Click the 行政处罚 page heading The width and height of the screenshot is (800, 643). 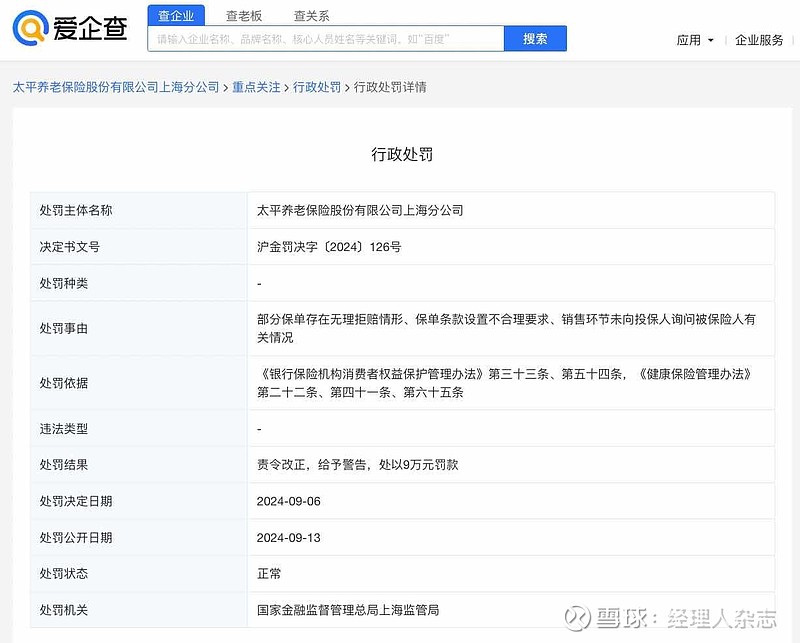402,154
